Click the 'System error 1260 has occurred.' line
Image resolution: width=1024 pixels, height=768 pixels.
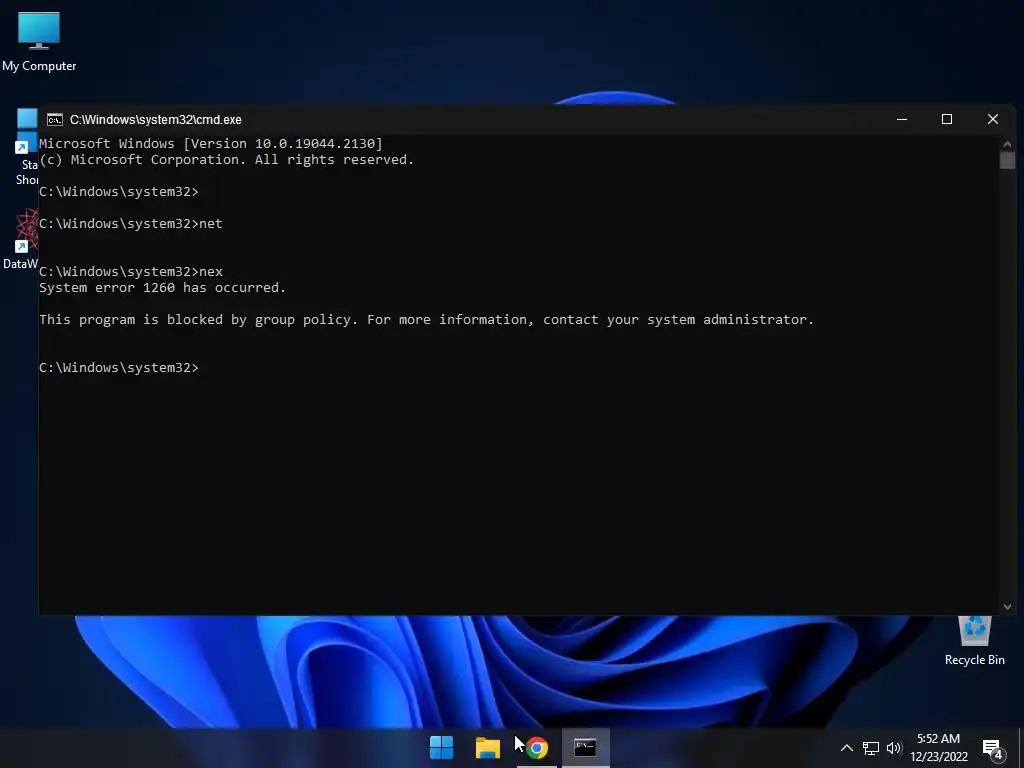[163, 287]
